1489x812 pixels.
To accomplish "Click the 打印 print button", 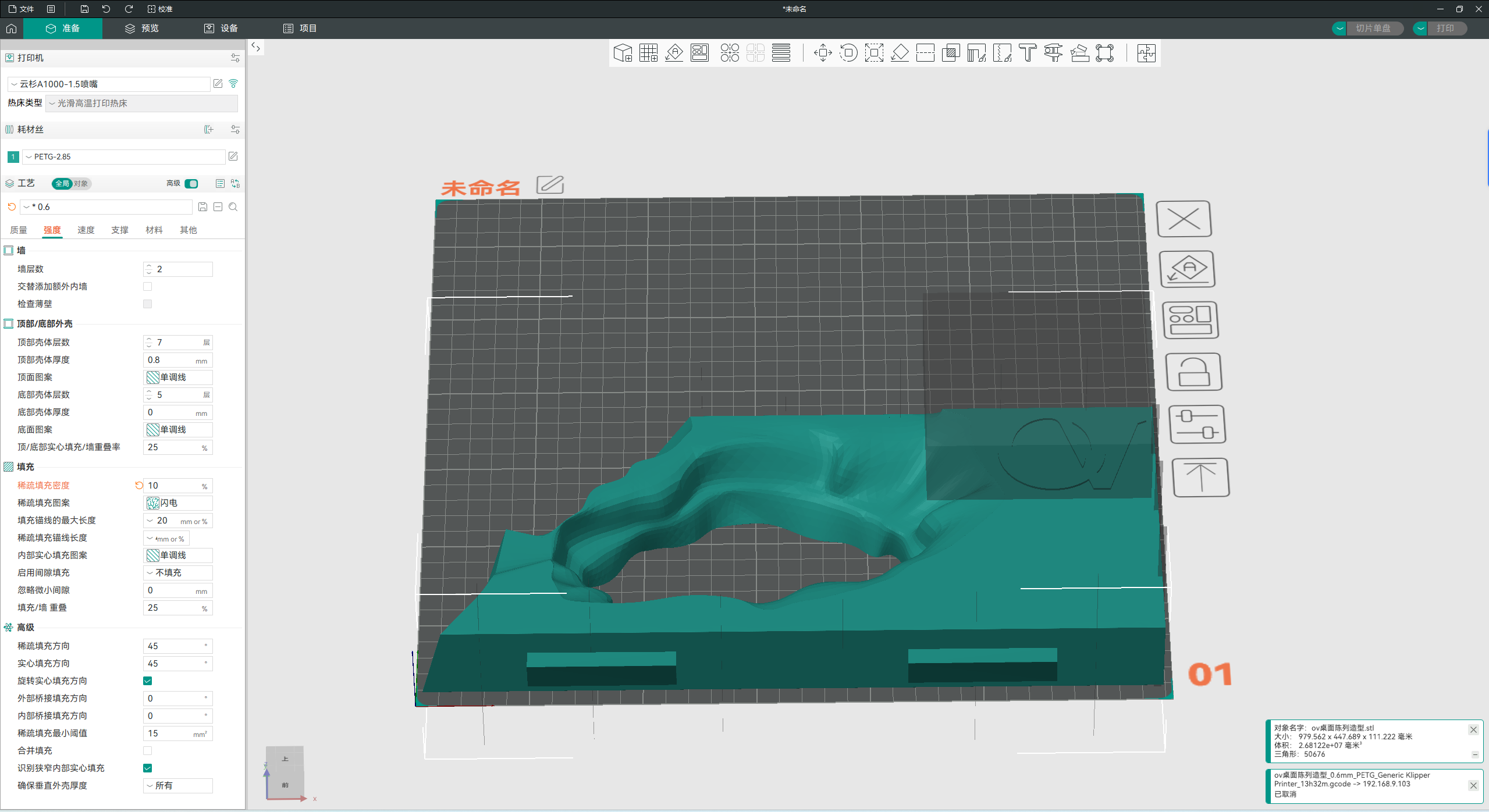I will [x=1447, y=28].
